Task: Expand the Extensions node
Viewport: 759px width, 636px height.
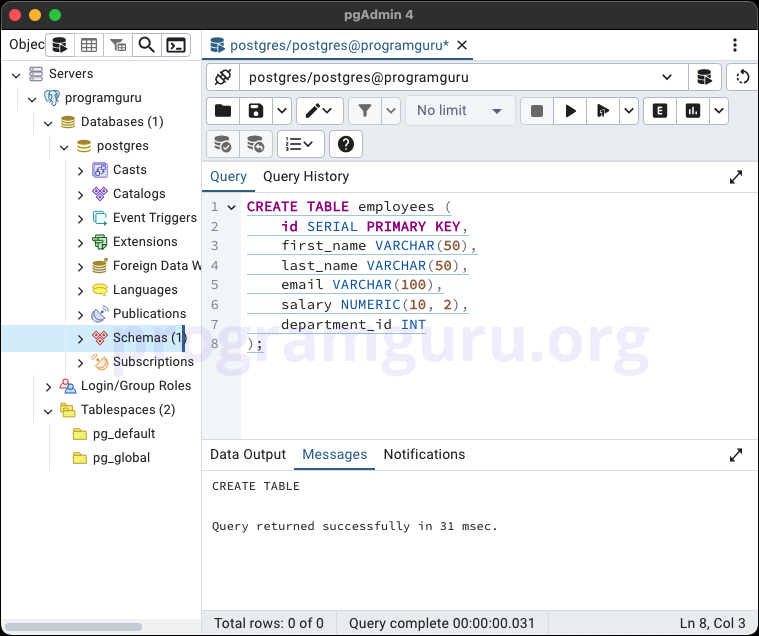Action: pos(80,242)
